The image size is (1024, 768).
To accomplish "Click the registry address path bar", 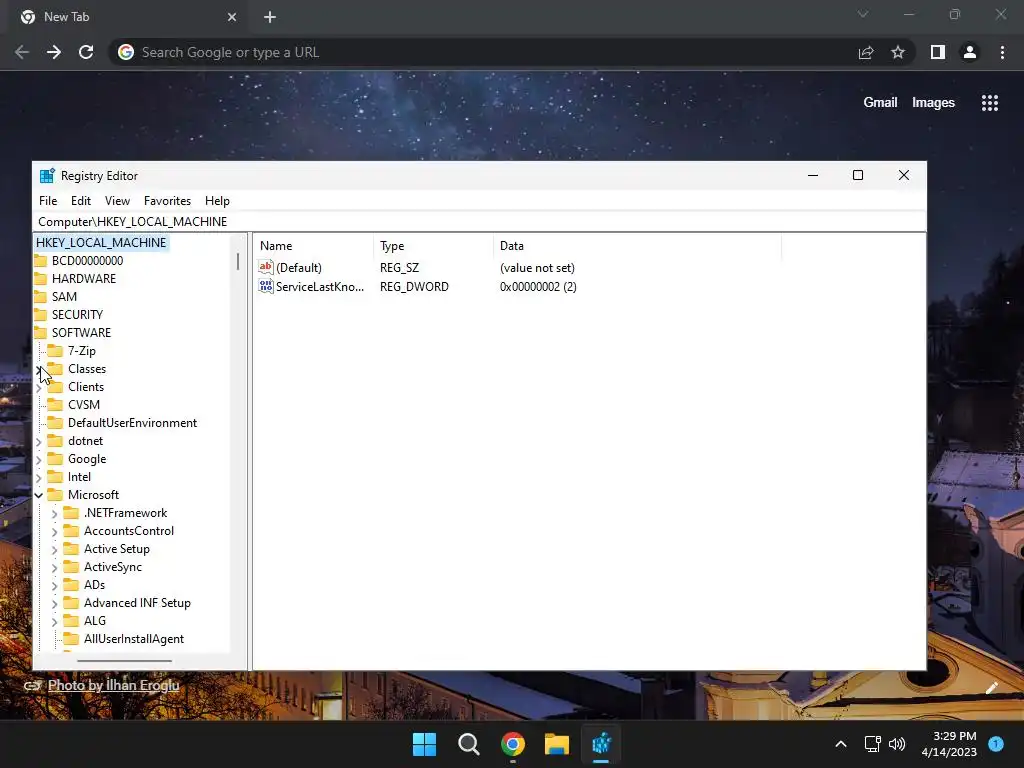I will pyautogui.click(x=479, y=221).
